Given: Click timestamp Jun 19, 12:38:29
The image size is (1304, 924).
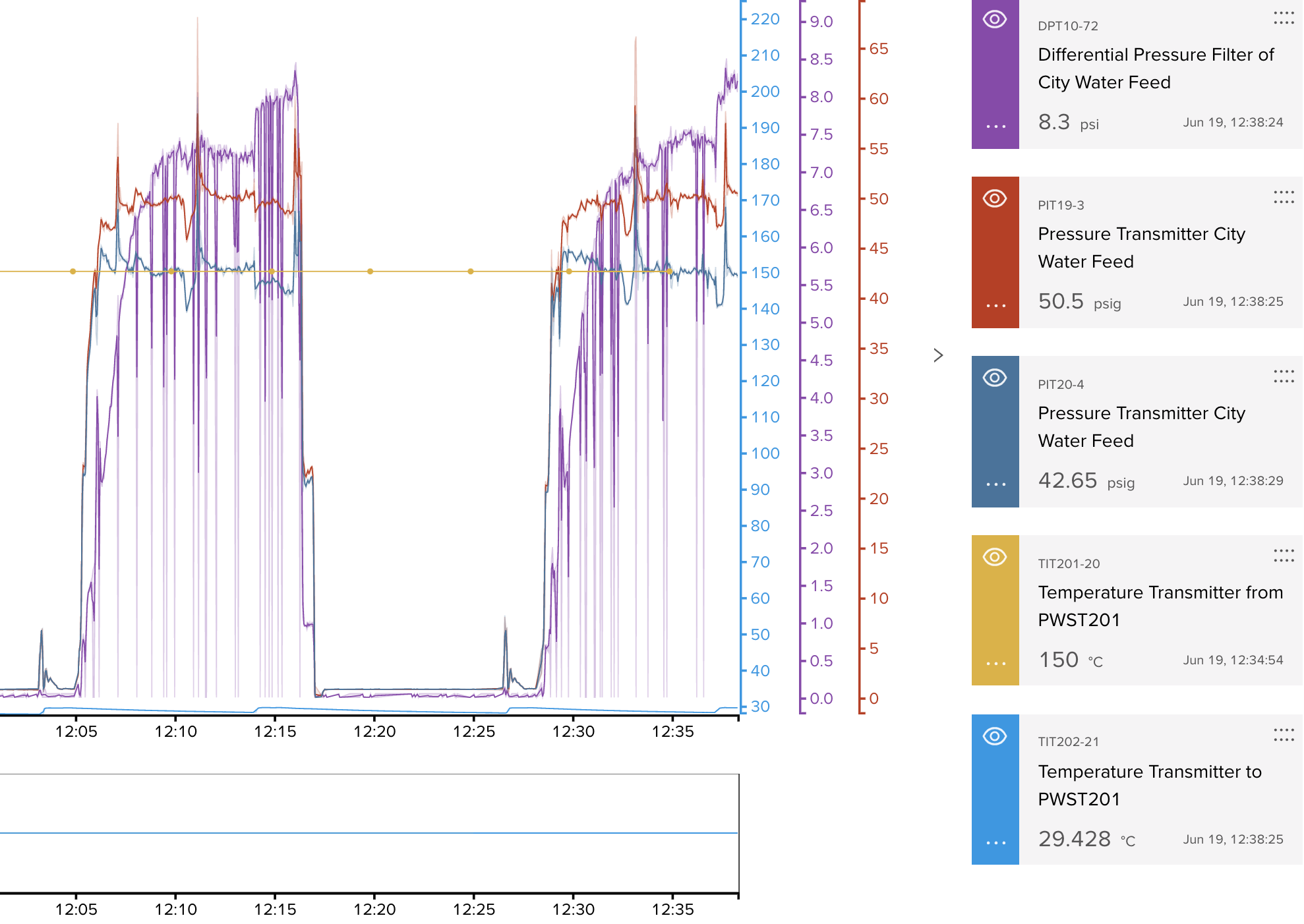Looking at the screenshot, I should click(1233, 480).
